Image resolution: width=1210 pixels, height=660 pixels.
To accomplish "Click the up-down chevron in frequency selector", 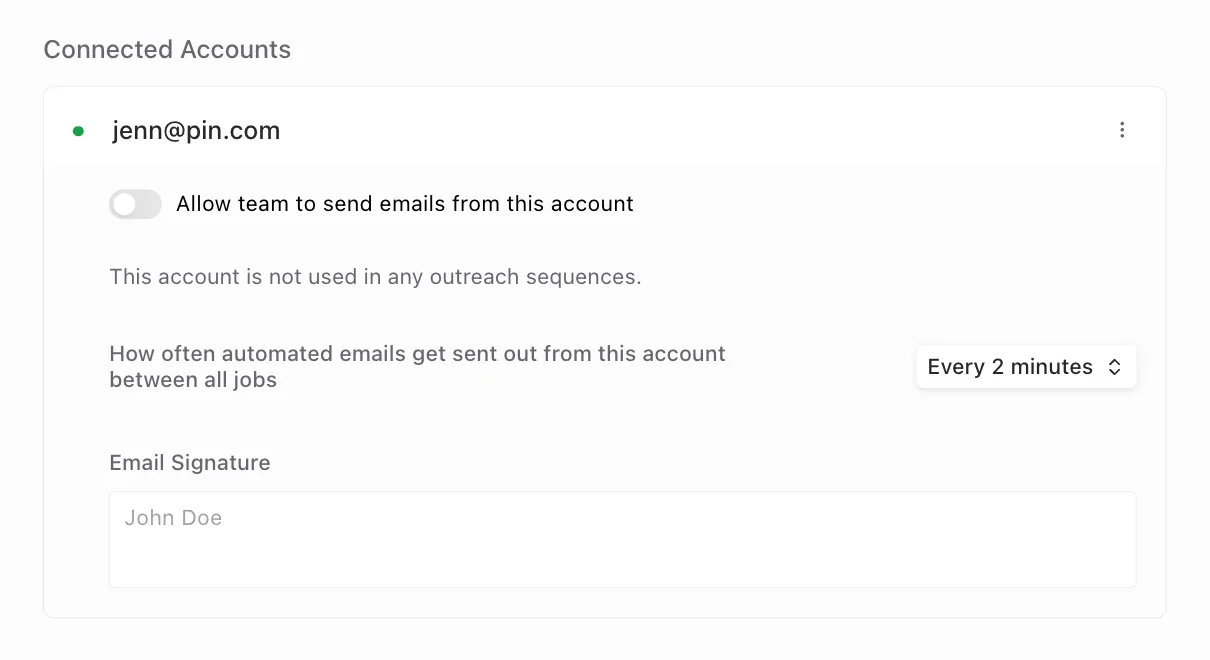I will click(1114, 367).
